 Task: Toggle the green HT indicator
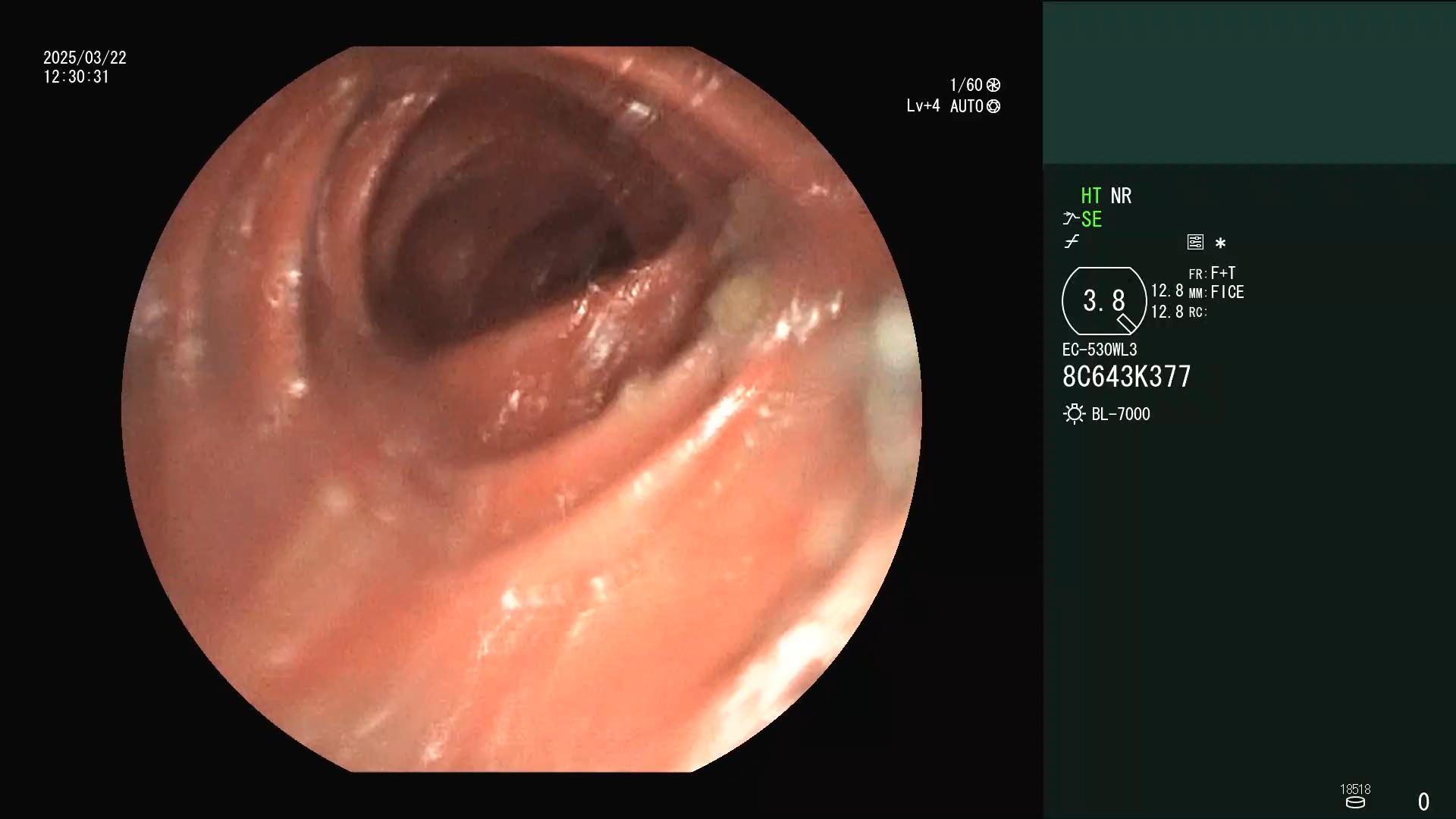(x=1091, y=196)
